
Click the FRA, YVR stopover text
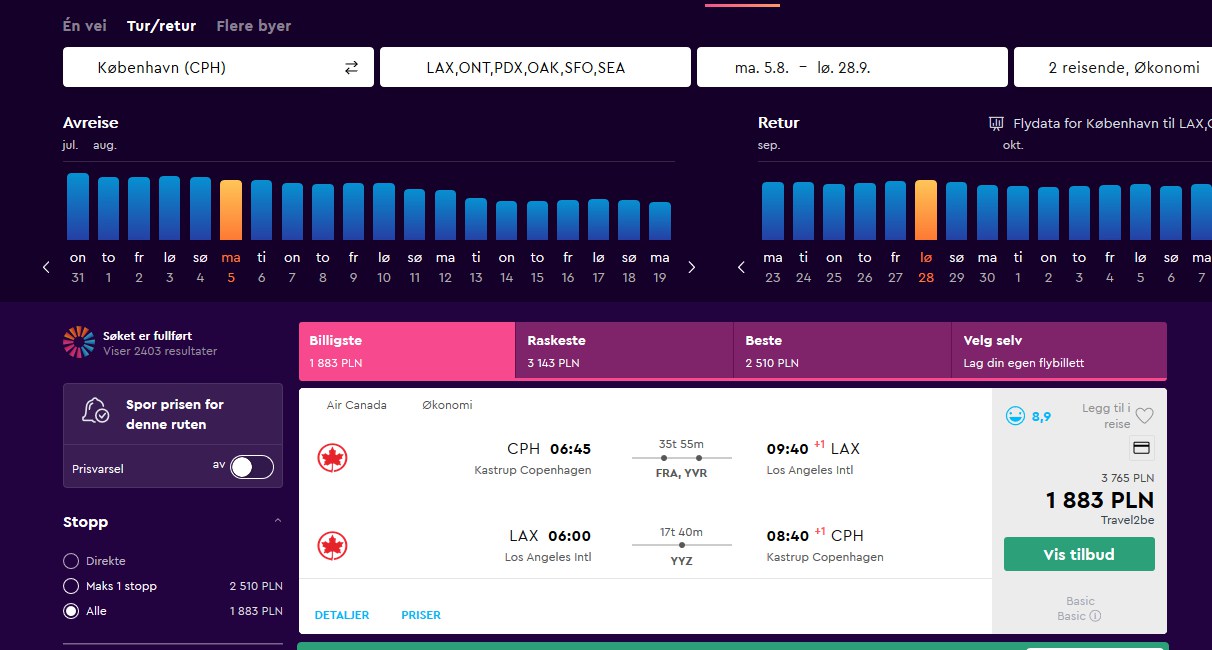(x=681, y=474)
